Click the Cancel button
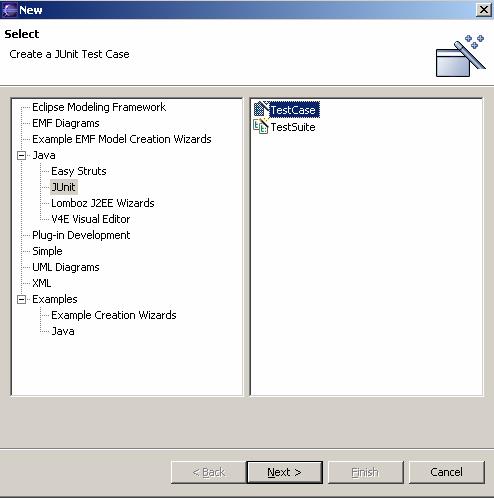Viewport: 494px width, 498px height. [x=446, y=472]
